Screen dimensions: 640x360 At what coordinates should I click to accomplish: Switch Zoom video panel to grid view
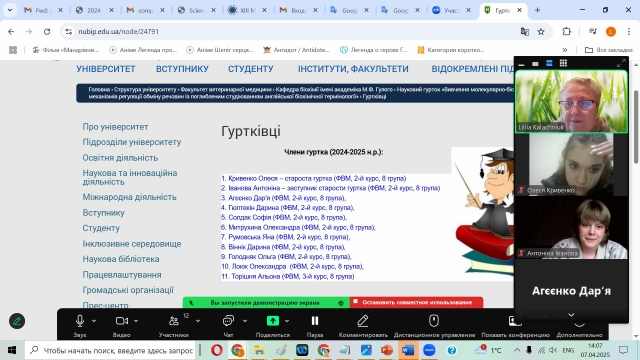563,63
